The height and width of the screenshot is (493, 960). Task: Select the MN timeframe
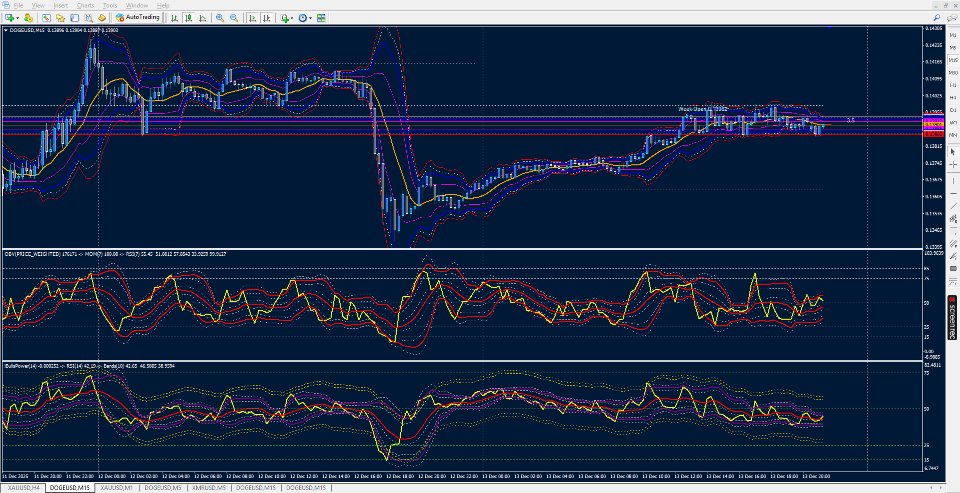[953, 135]
